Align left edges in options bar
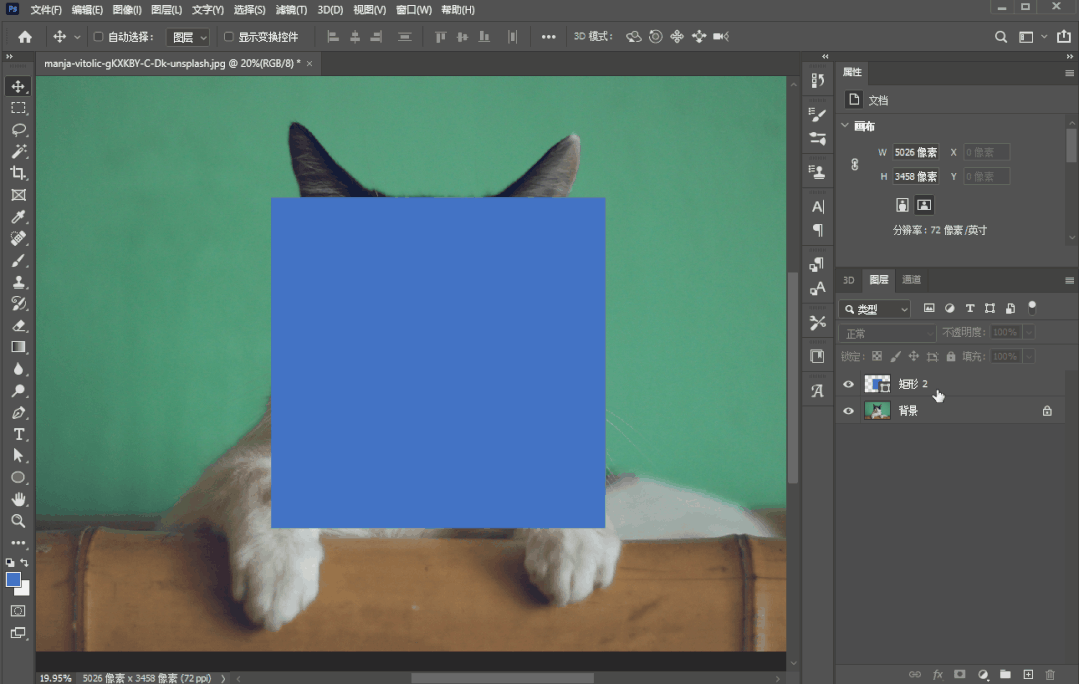Image resolution: width=1079 pixels, height=684 pixels. (x=333, y=36)
